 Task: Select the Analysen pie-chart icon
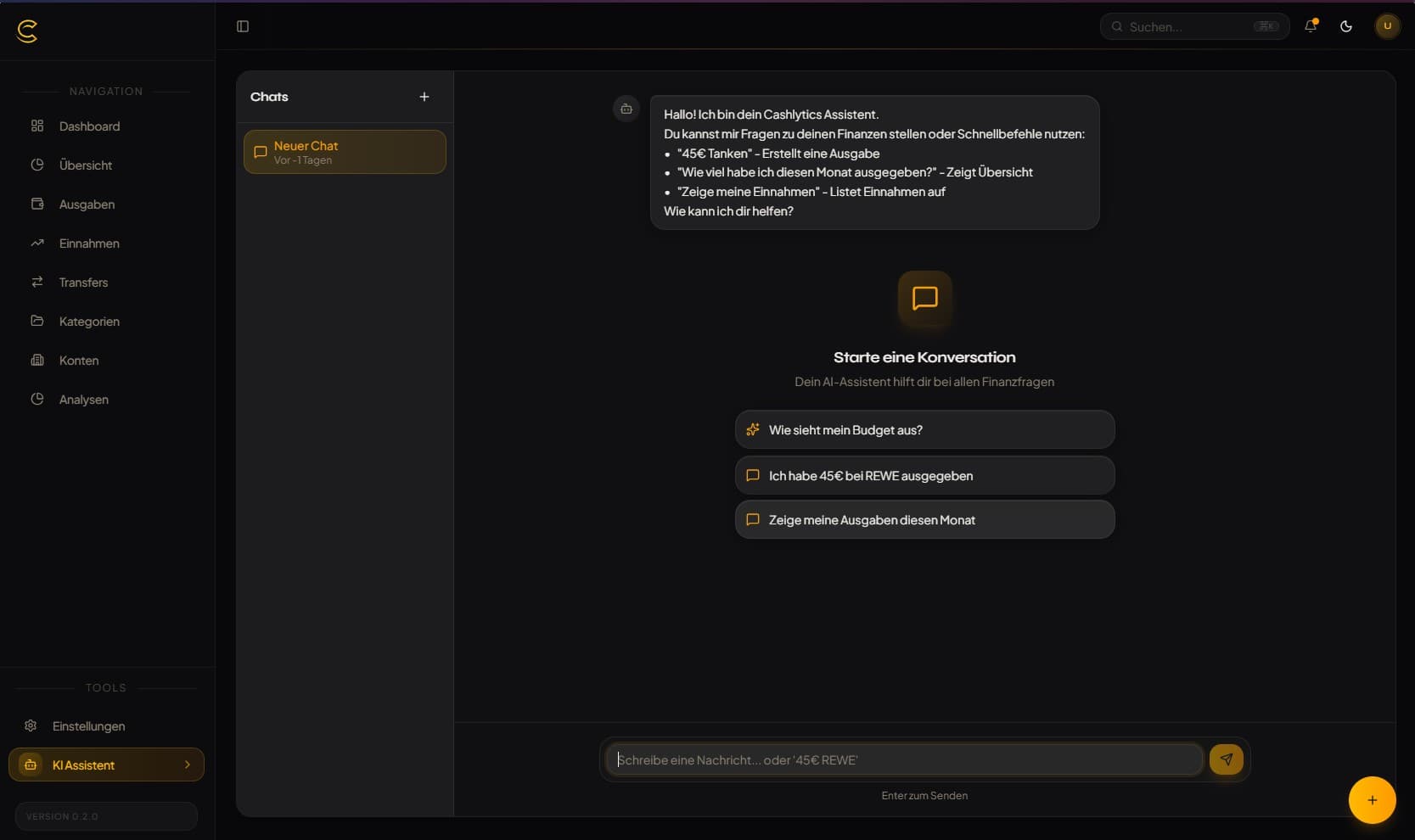pos(37,399)
